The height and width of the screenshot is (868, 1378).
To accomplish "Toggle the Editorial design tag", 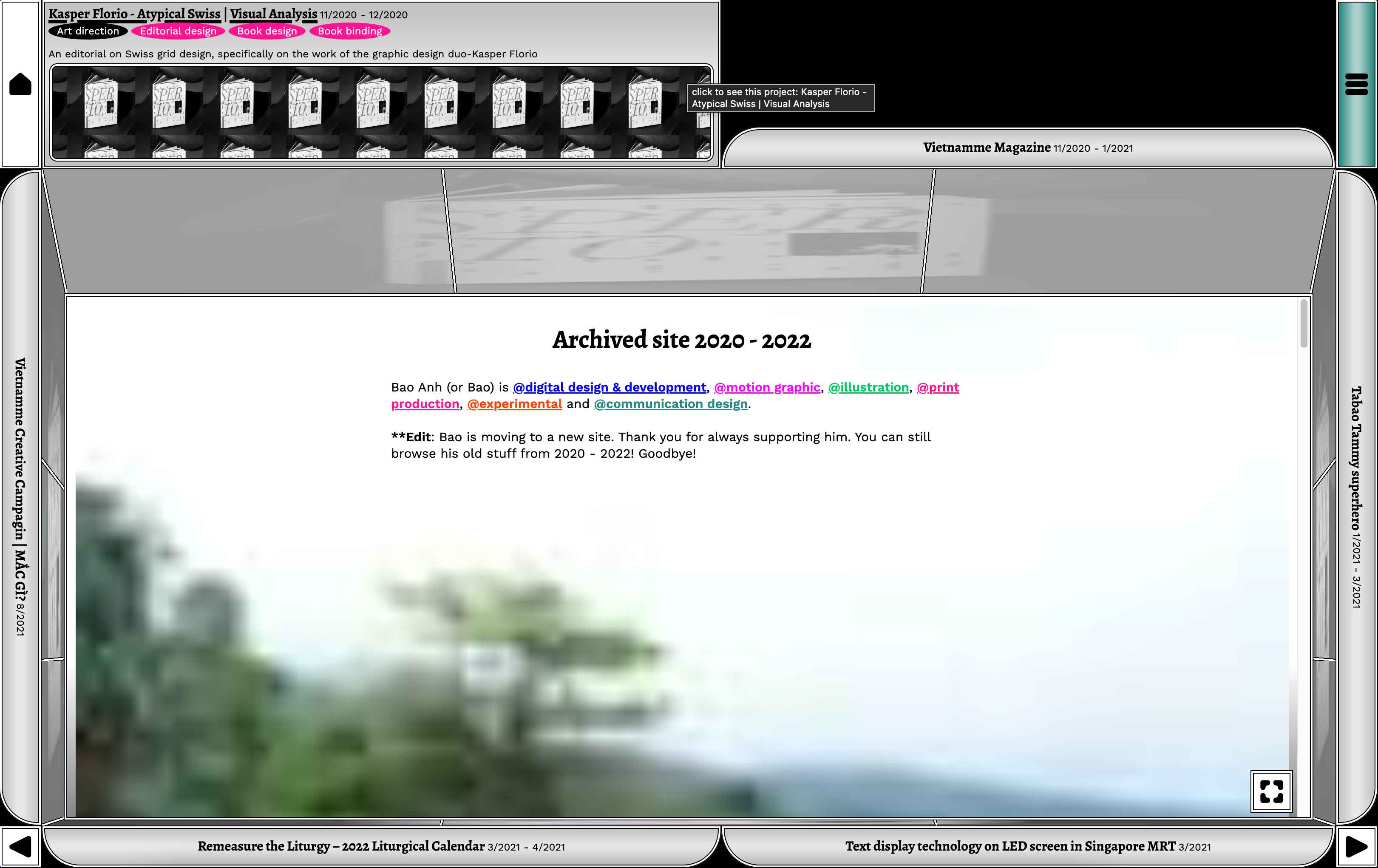I will (178, 31).
